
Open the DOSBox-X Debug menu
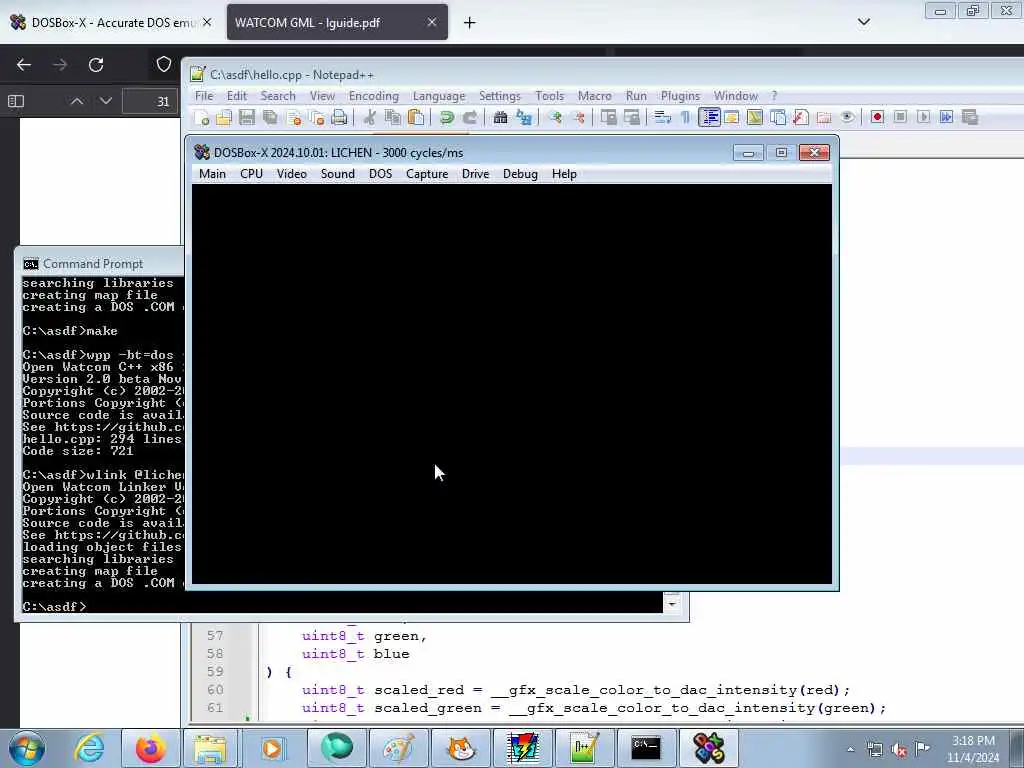520,174
